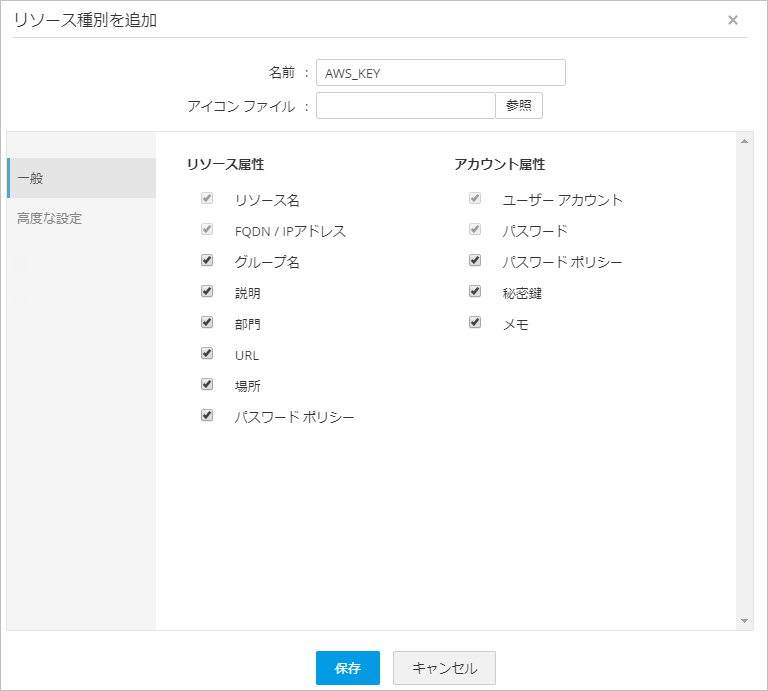This screenshot has width=768, height=691.
Task: Click the scrollbar up arrow
Action: (745, 141)
